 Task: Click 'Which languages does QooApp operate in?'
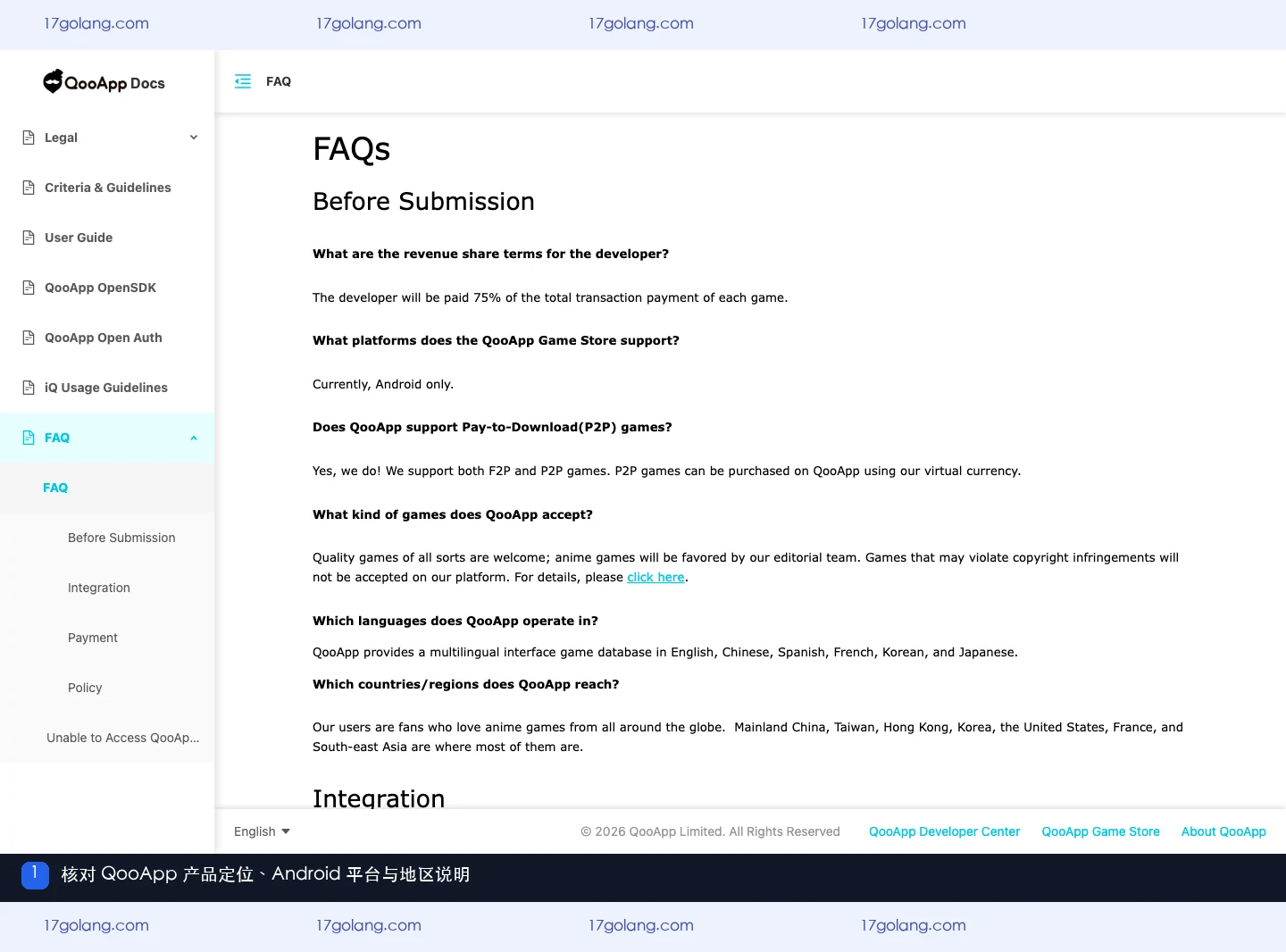(455, 621)
